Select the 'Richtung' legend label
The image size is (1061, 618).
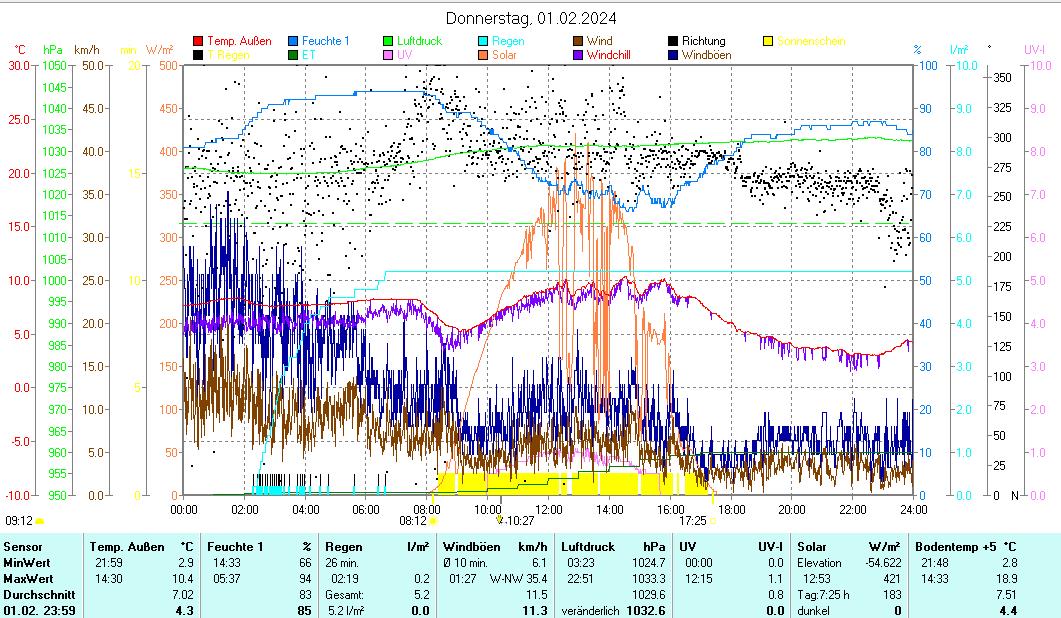(x=704, y=41)
